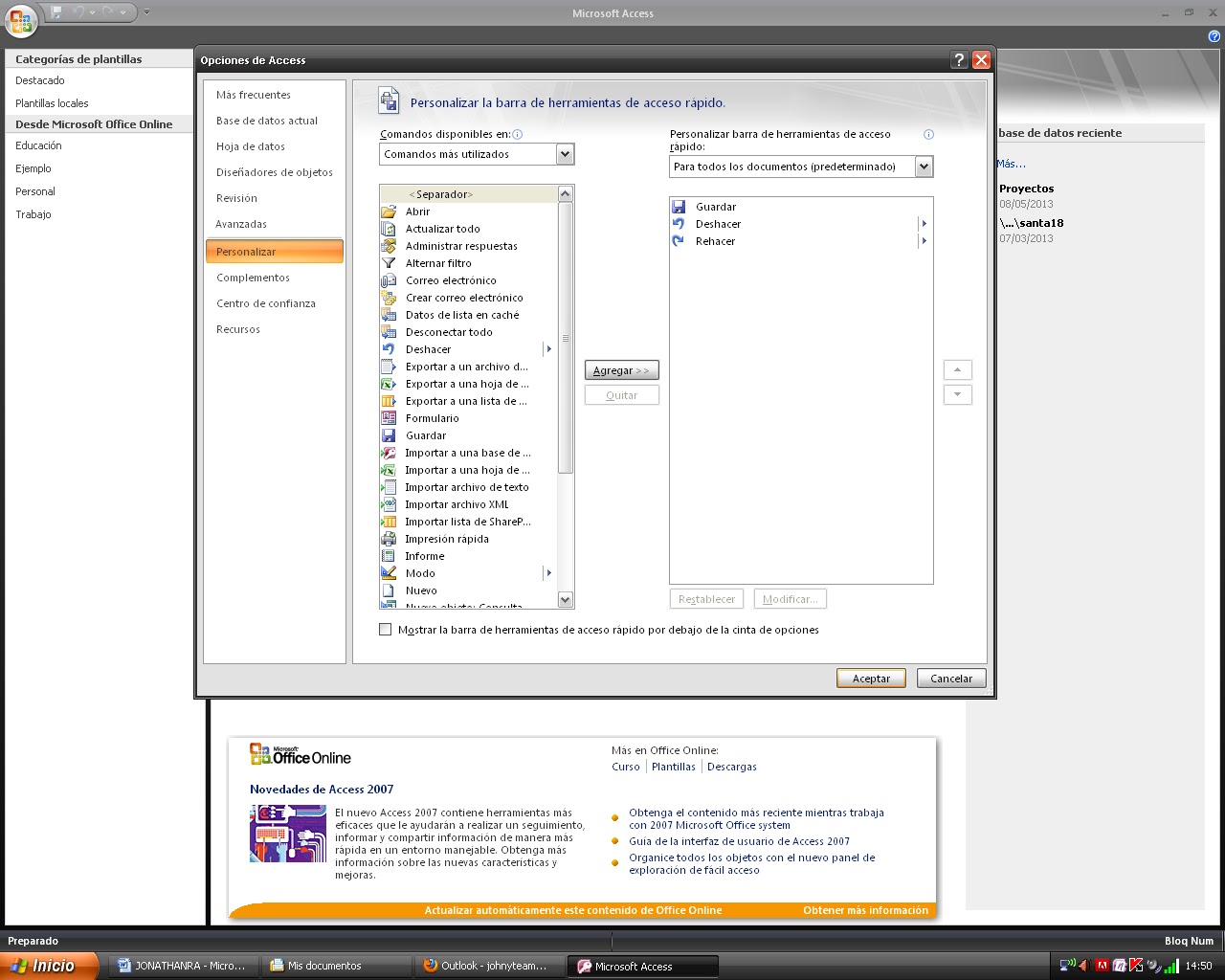Click the Importar archivo XML icon
1225x980 pixels.
tap(389, 504)
